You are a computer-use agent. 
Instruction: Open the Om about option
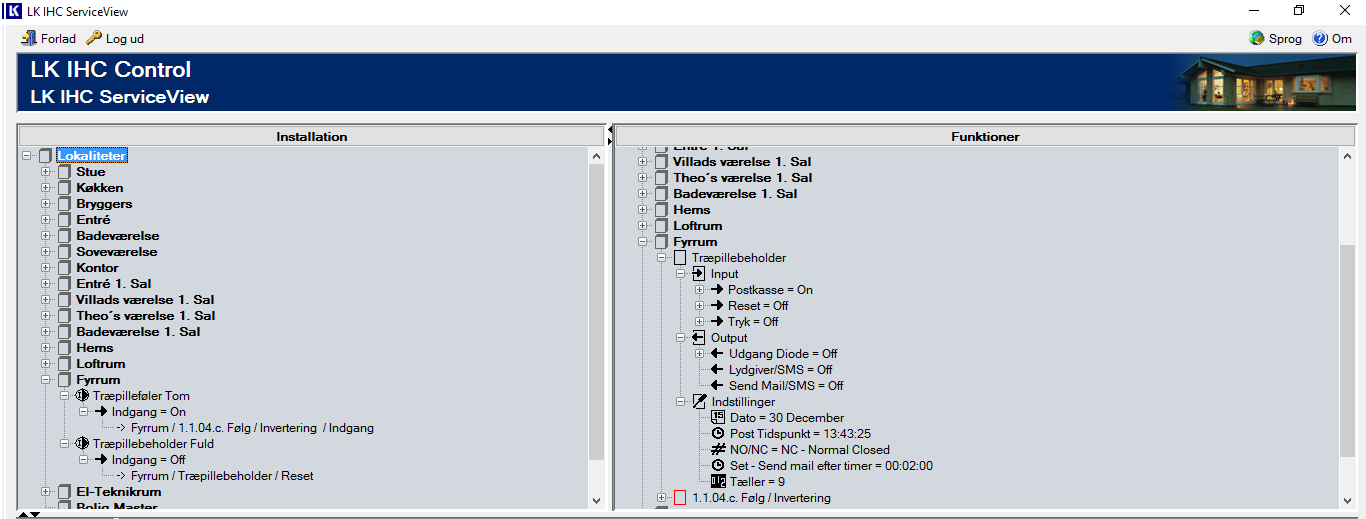tap(1332, 39)
